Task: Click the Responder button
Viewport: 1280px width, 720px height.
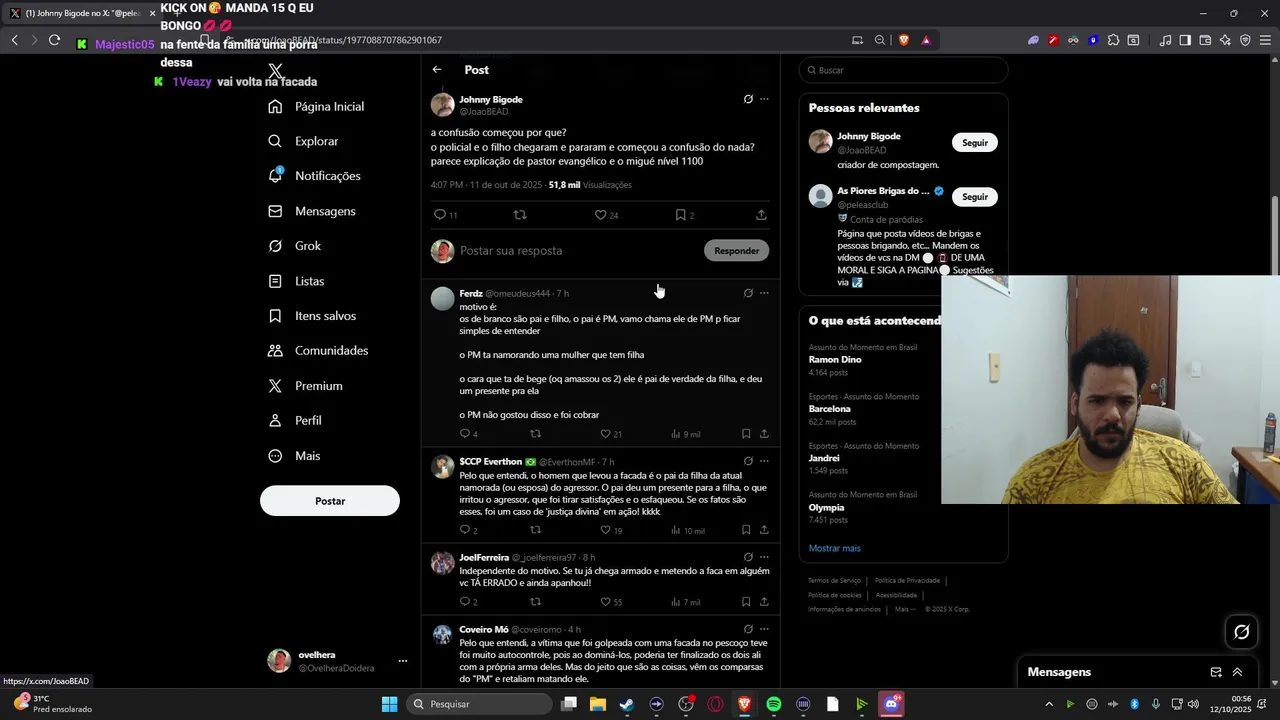Action: pos(737,251)
